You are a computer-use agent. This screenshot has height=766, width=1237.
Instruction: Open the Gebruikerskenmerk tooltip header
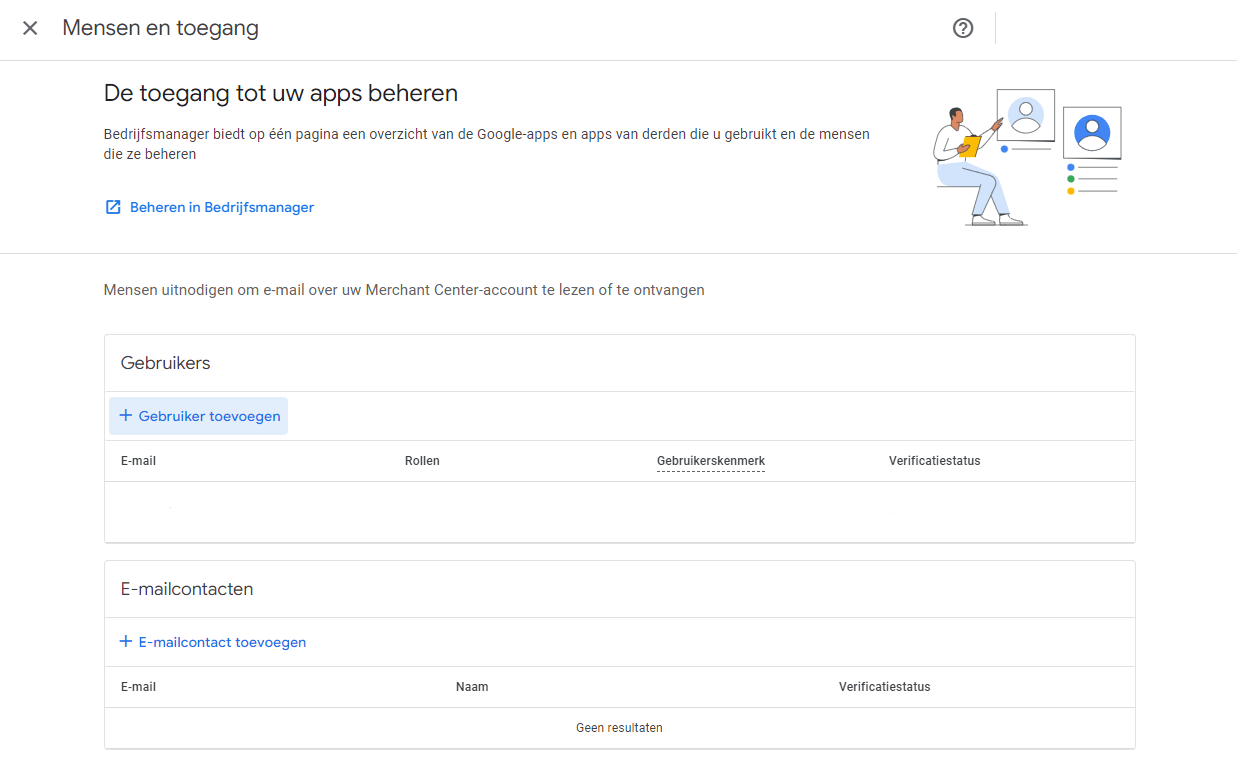[710, 461]
